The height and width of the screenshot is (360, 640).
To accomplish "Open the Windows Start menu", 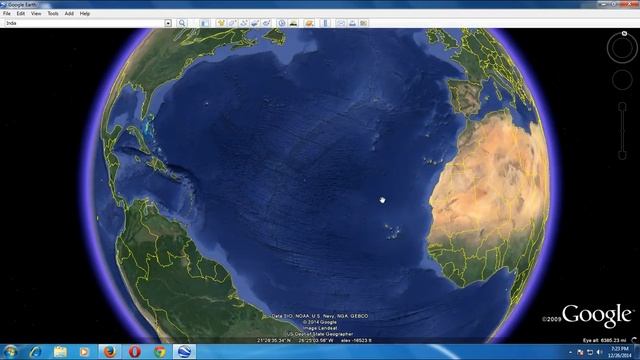I will click(10, 351).
